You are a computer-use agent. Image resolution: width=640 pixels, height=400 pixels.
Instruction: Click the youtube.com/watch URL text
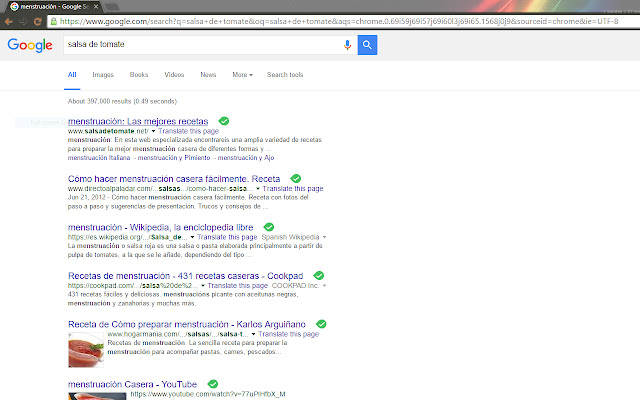pos(208,394)
